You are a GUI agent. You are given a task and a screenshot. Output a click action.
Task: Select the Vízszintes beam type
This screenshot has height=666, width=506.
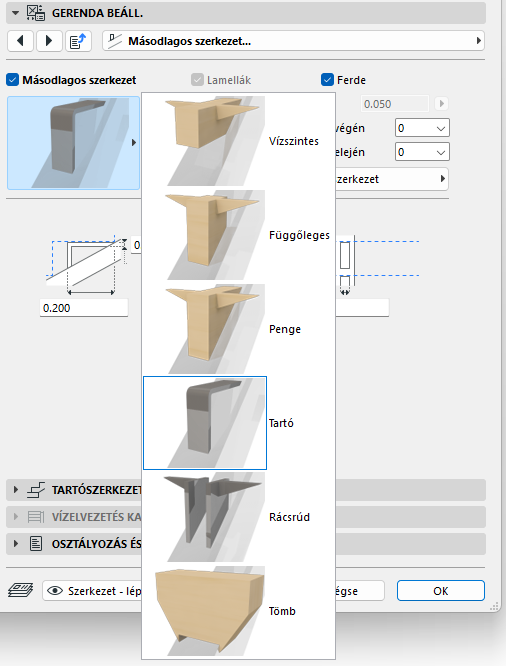[238, 141]
